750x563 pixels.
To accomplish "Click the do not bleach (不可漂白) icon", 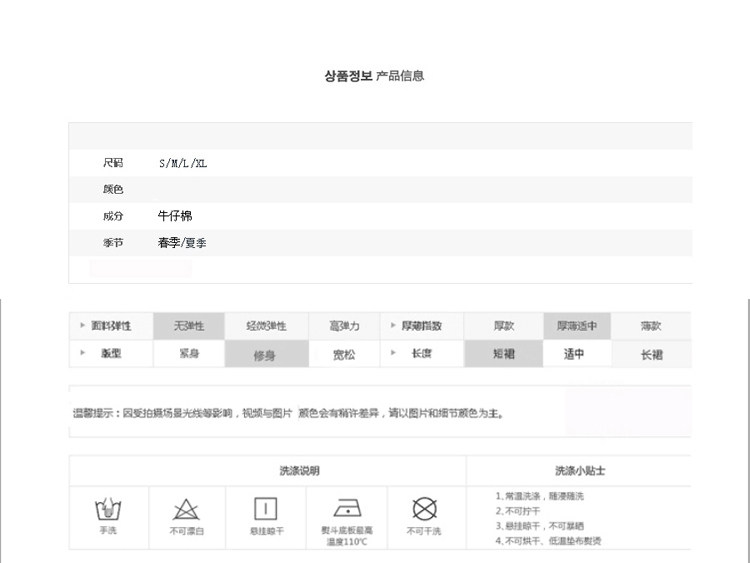I will [186, 509].
